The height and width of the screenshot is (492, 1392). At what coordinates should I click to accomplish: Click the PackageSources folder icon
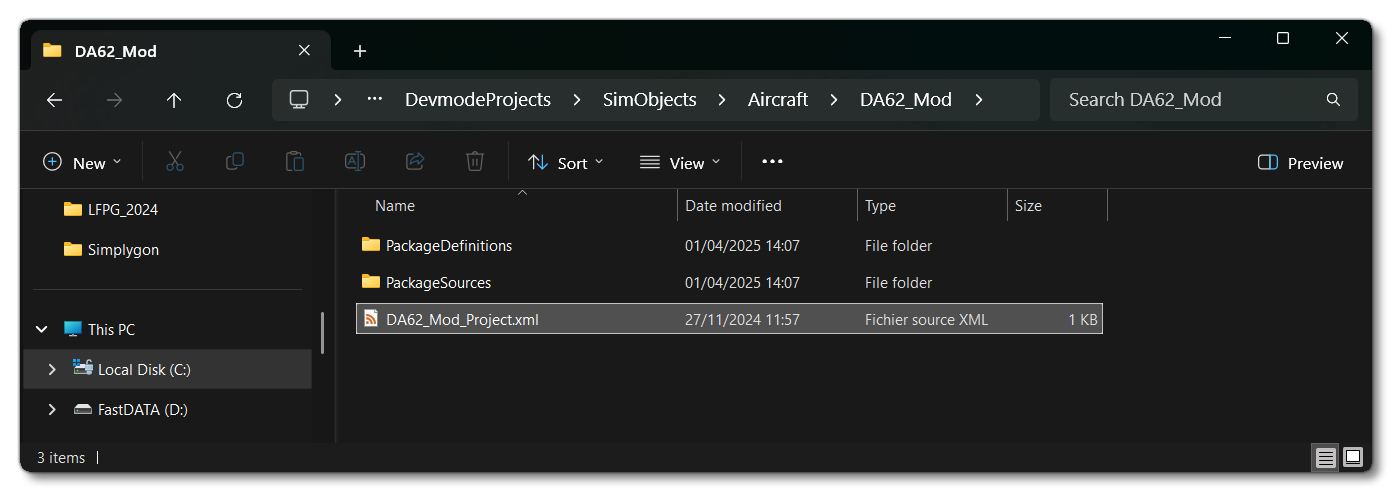pos(371,282)
